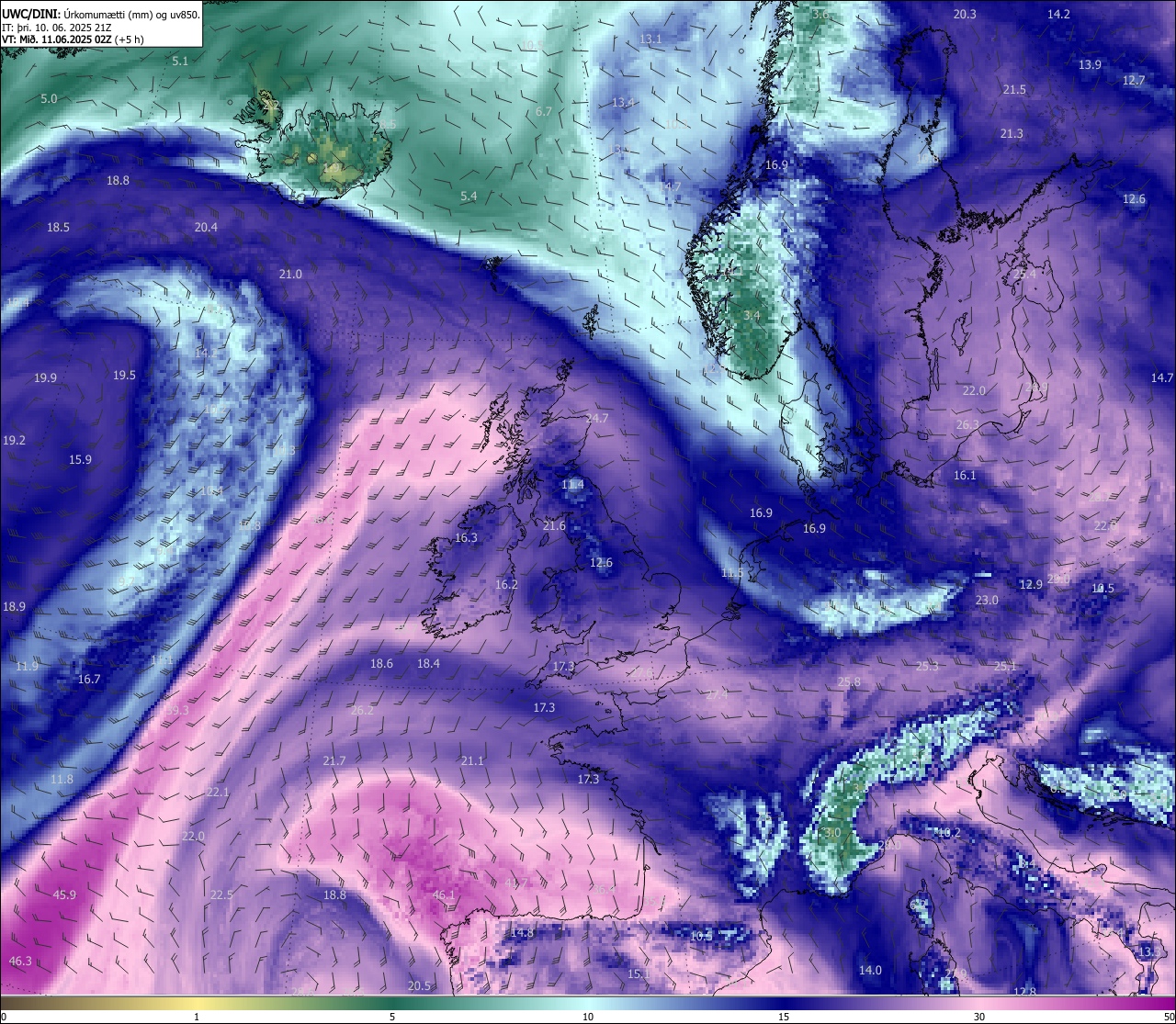Click the 23.0 value over Poland
Image resolution: width=1176 pixels, height=1024 pixels.
(986, 601)
